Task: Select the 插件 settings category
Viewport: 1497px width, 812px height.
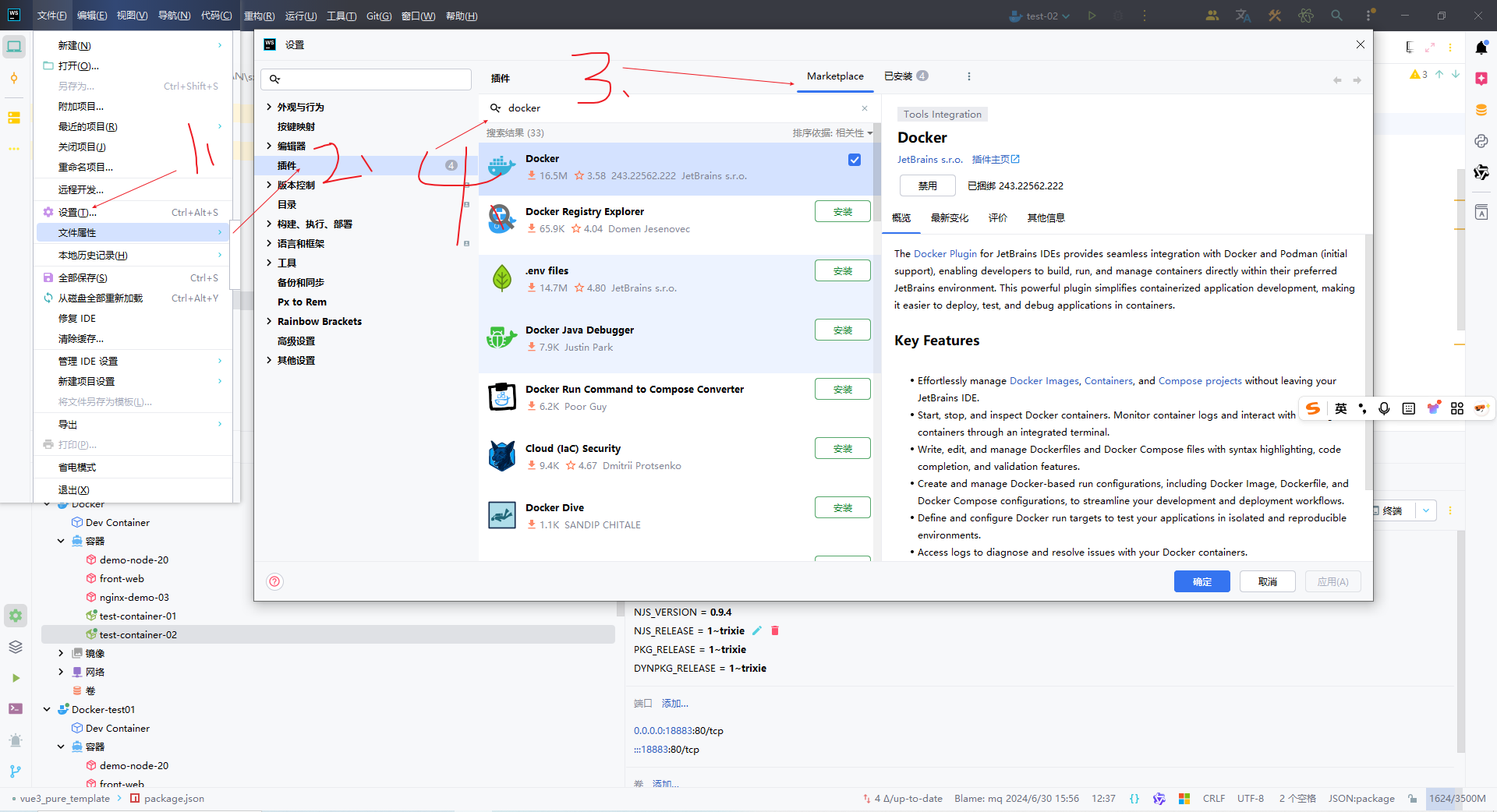Action: pyautogui.click(x=366, y=165)
